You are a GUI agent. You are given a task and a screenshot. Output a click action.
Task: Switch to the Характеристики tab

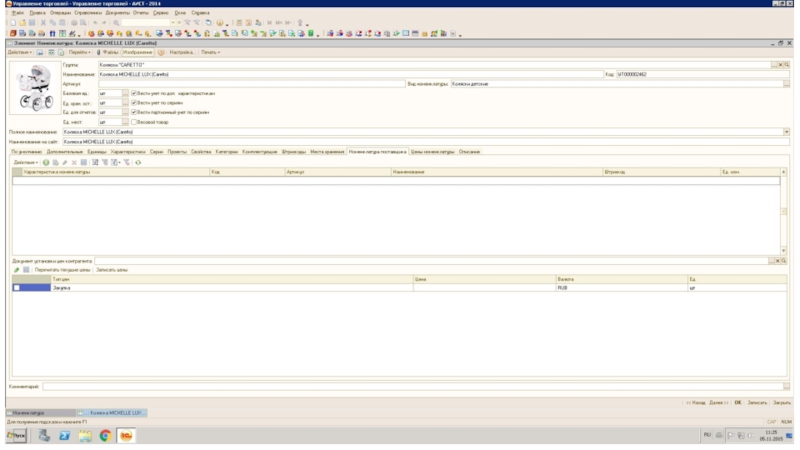pos(128,151)
